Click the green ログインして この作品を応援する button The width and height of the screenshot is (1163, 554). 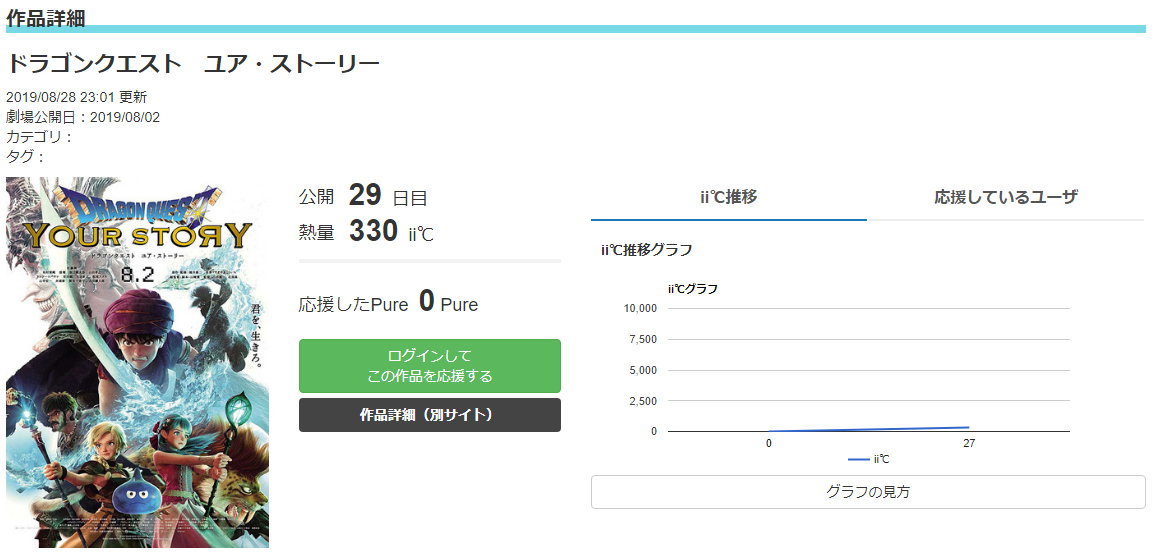429,366
